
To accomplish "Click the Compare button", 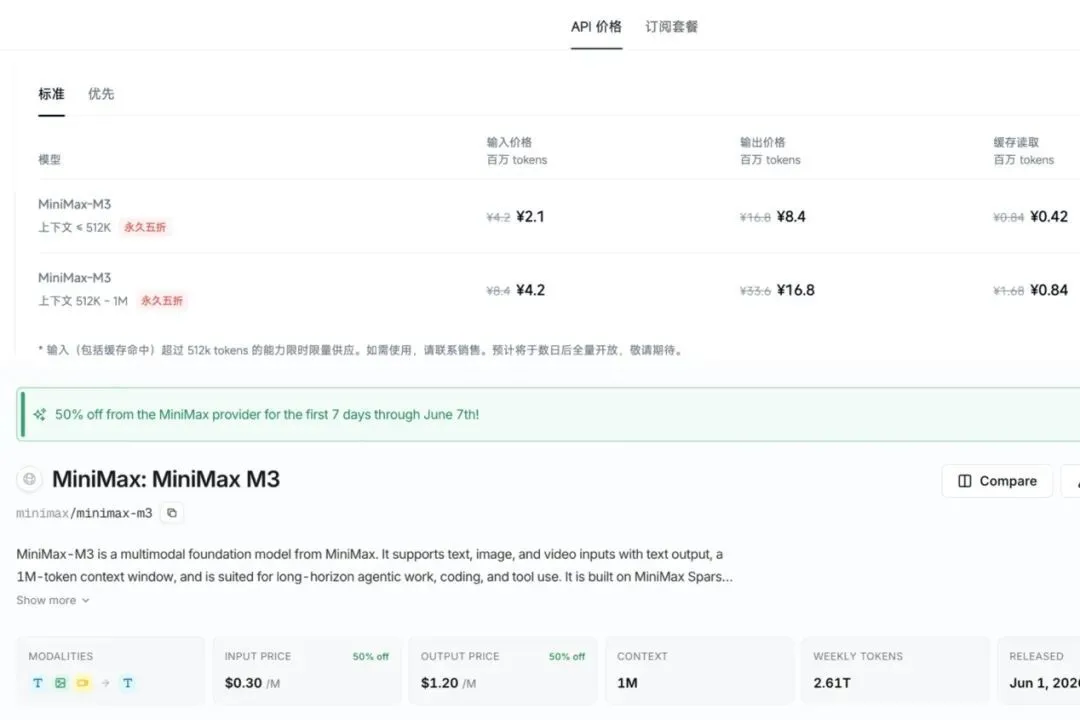I will [x=997, y=481].
